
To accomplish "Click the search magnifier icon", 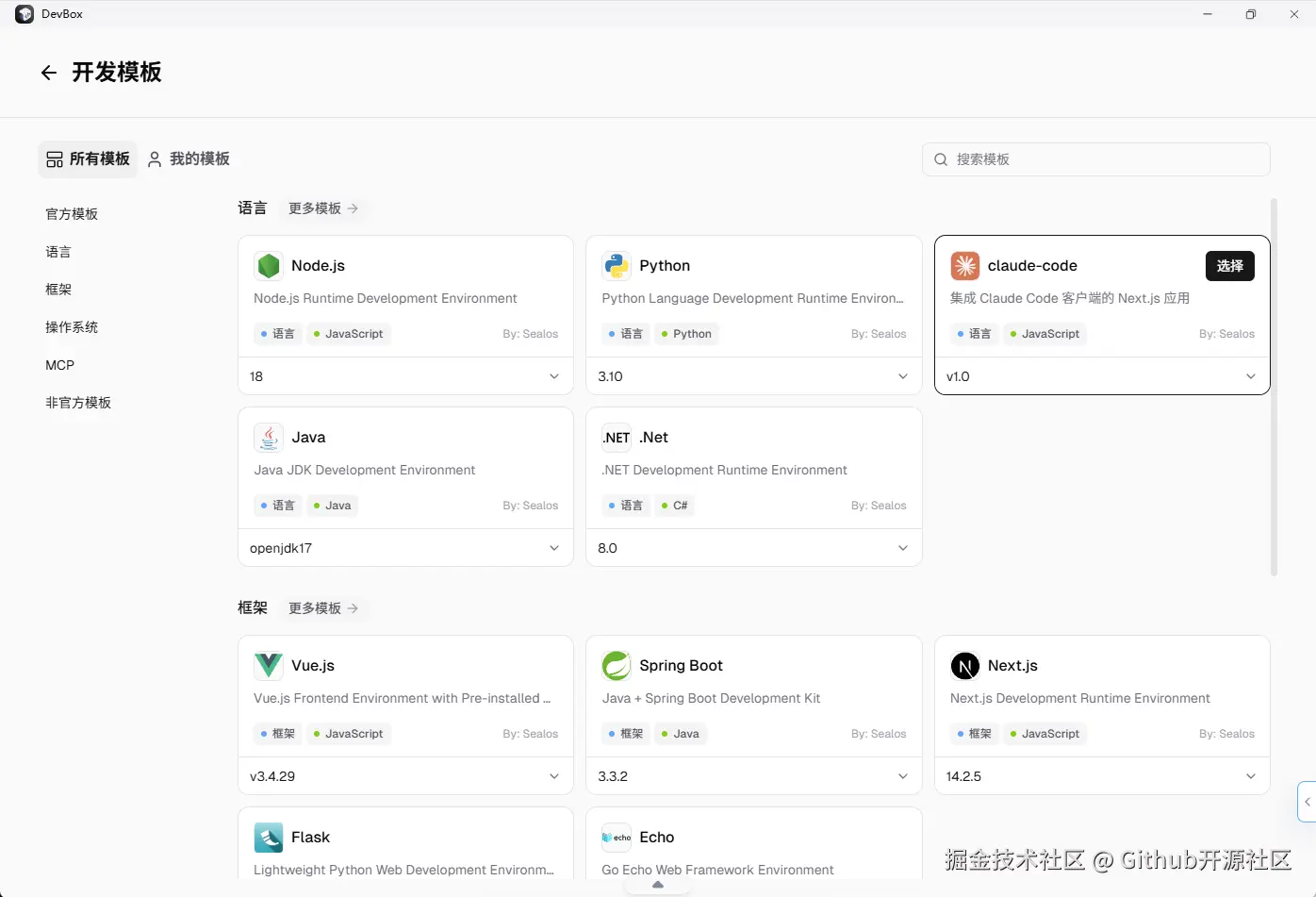I will [941, 159].
